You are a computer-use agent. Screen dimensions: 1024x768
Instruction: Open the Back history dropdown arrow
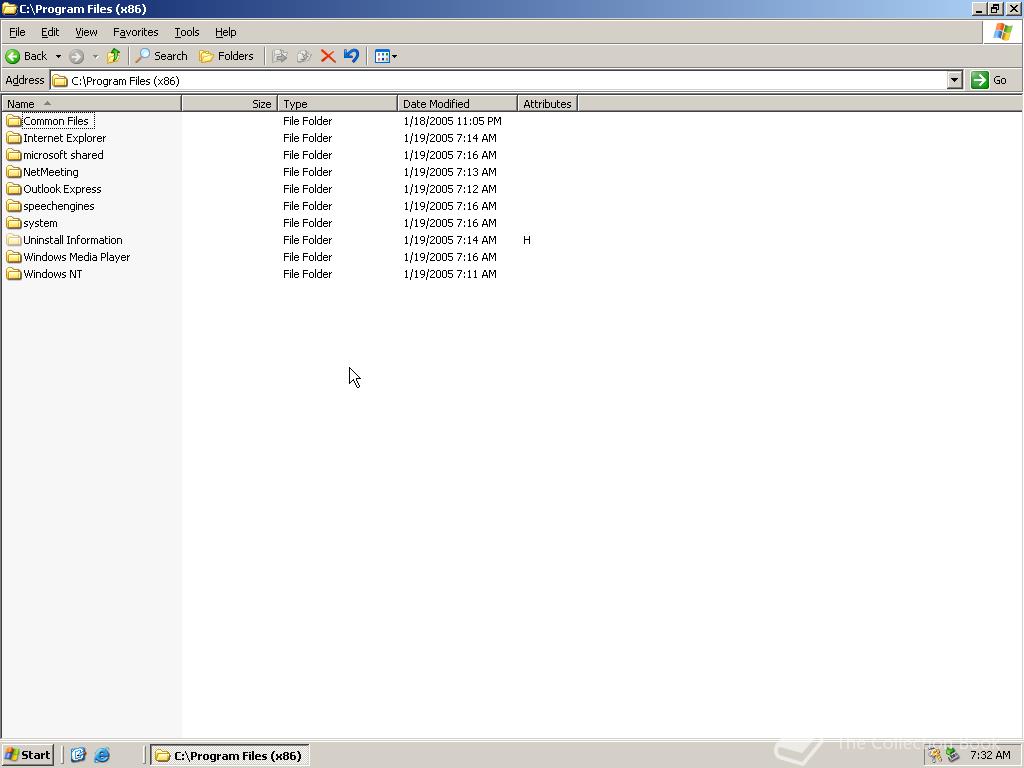click(x=58, y=56)
